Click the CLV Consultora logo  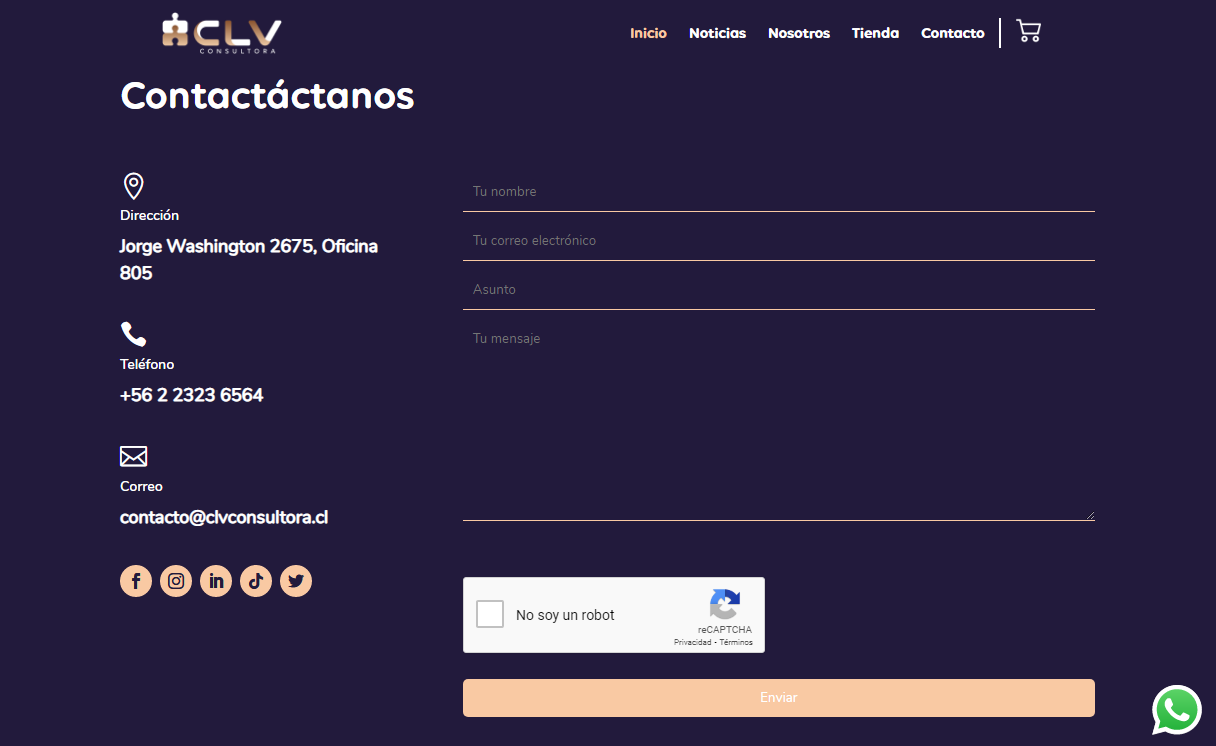coord(222,33)
